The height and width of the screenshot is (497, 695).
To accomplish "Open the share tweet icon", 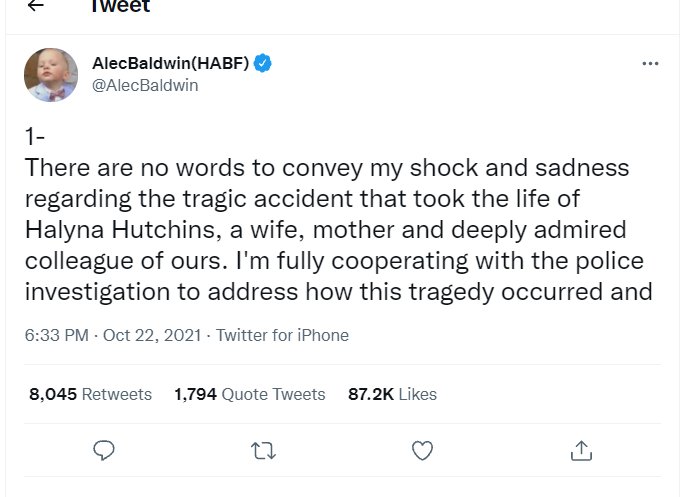I will click(x=580, y=451).
